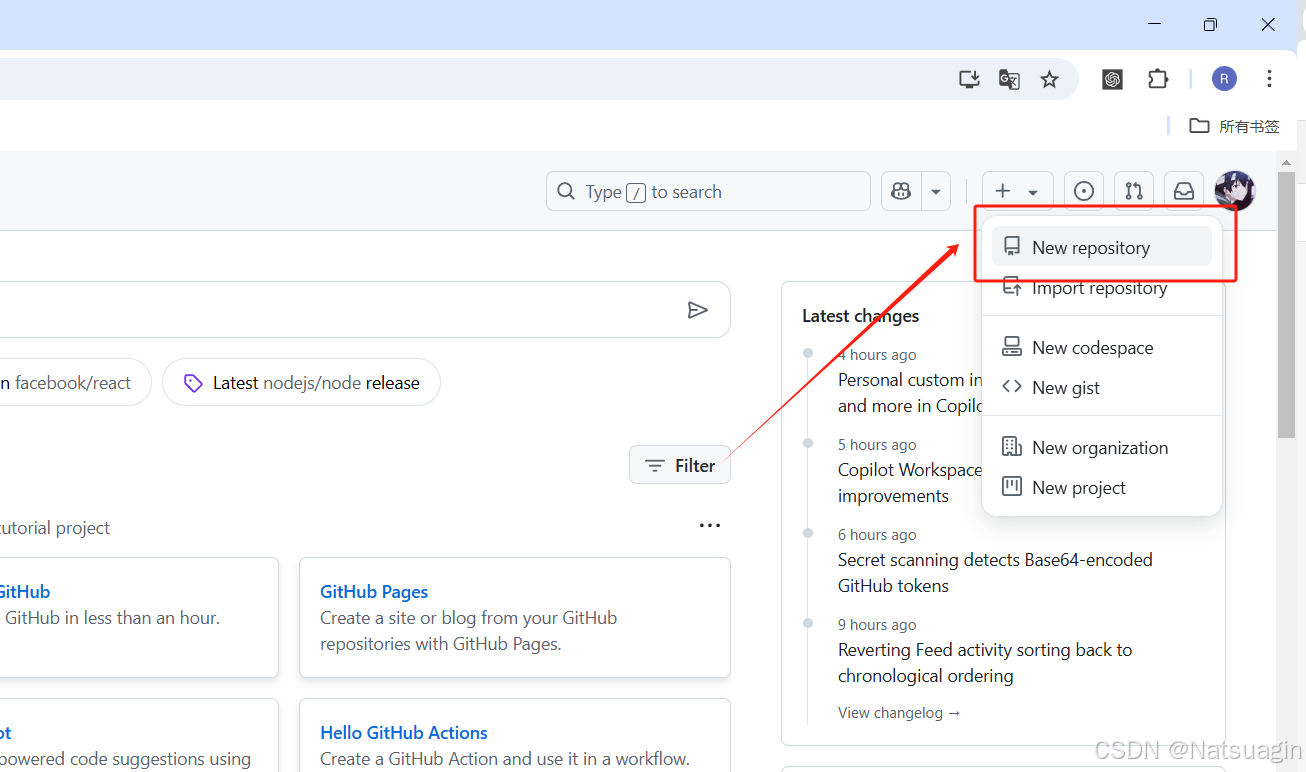Select New repository from menu
This screenshot has width=1306, height=772.
coord(1090,247)
